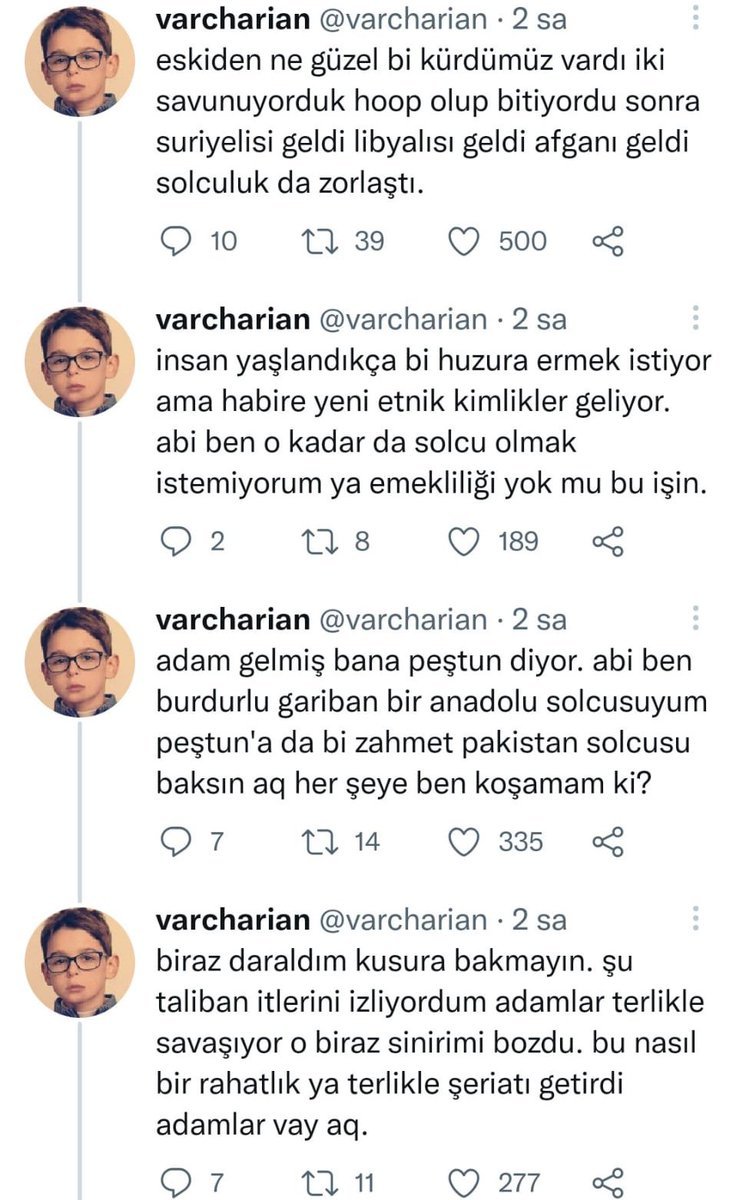736x1200 pixels.
Task: Reply to the tweet with 10 replies
Action: 177,241
